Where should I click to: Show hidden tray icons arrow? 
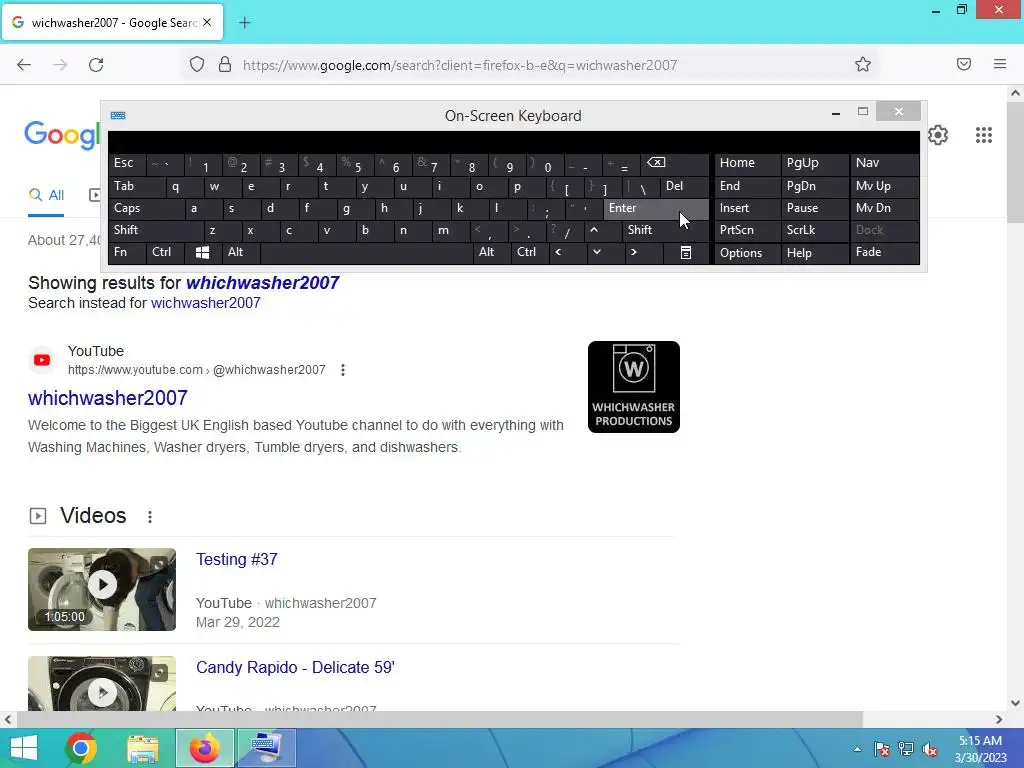(857, 749)
